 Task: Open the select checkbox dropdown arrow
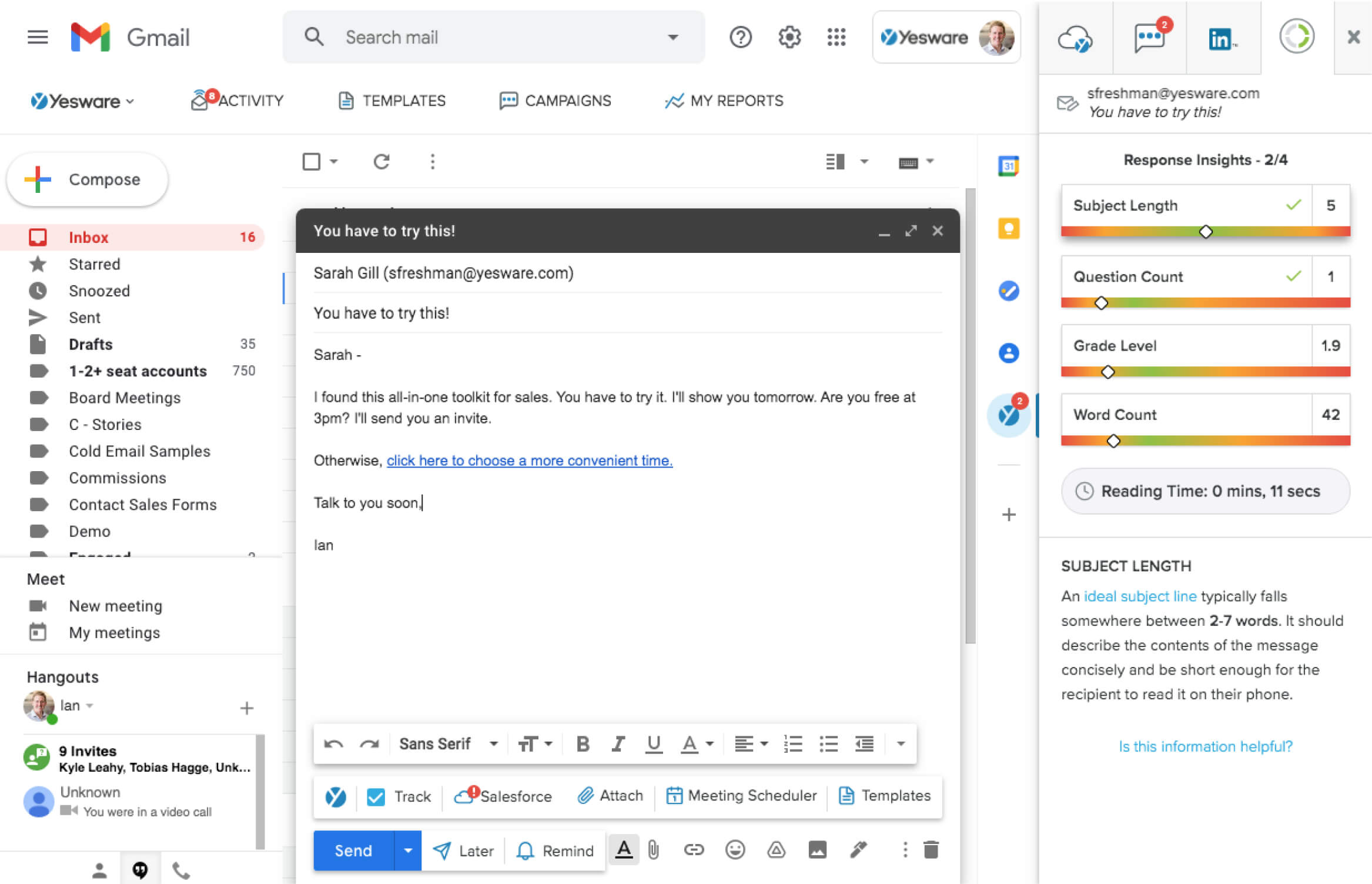(x=334, y=161)
